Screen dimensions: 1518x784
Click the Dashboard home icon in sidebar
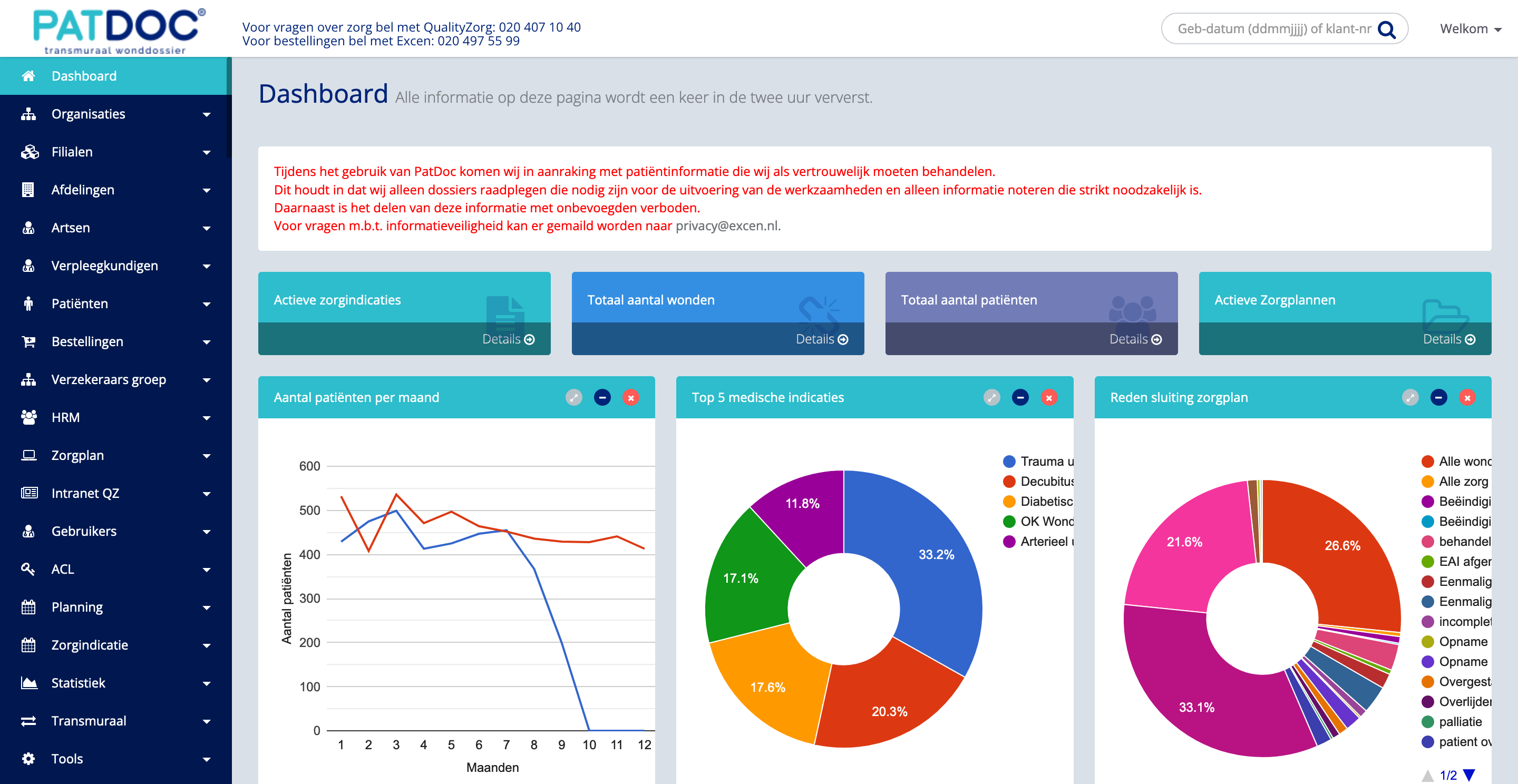coord(28,76)
